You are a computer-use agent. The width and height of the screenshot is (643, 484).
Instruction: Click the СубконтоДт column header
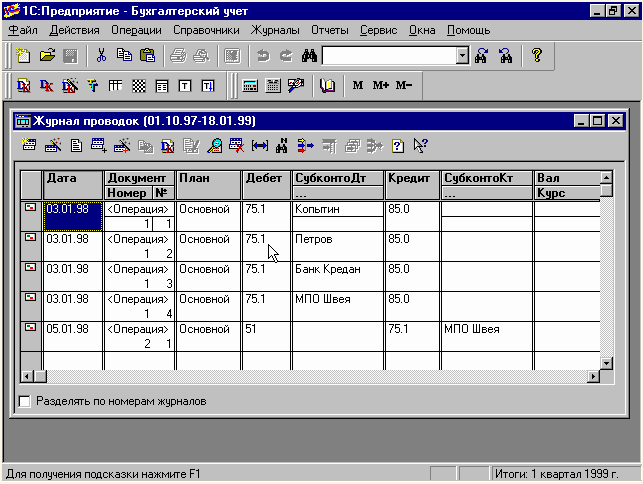[x=336, y=178]
